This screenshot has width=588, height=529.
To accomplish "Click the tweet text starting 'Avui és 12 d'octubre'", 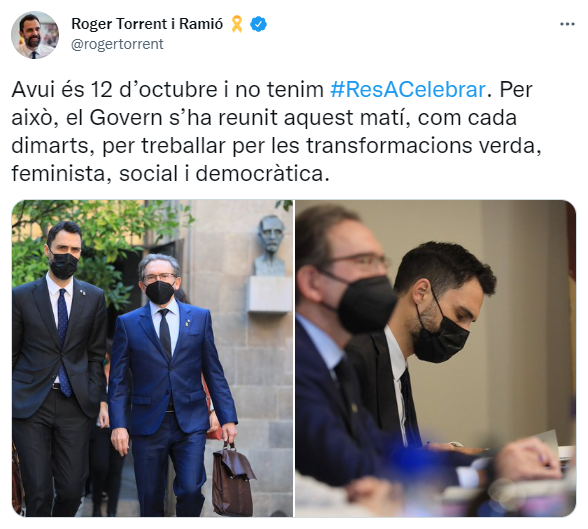I will click(276, 132).
